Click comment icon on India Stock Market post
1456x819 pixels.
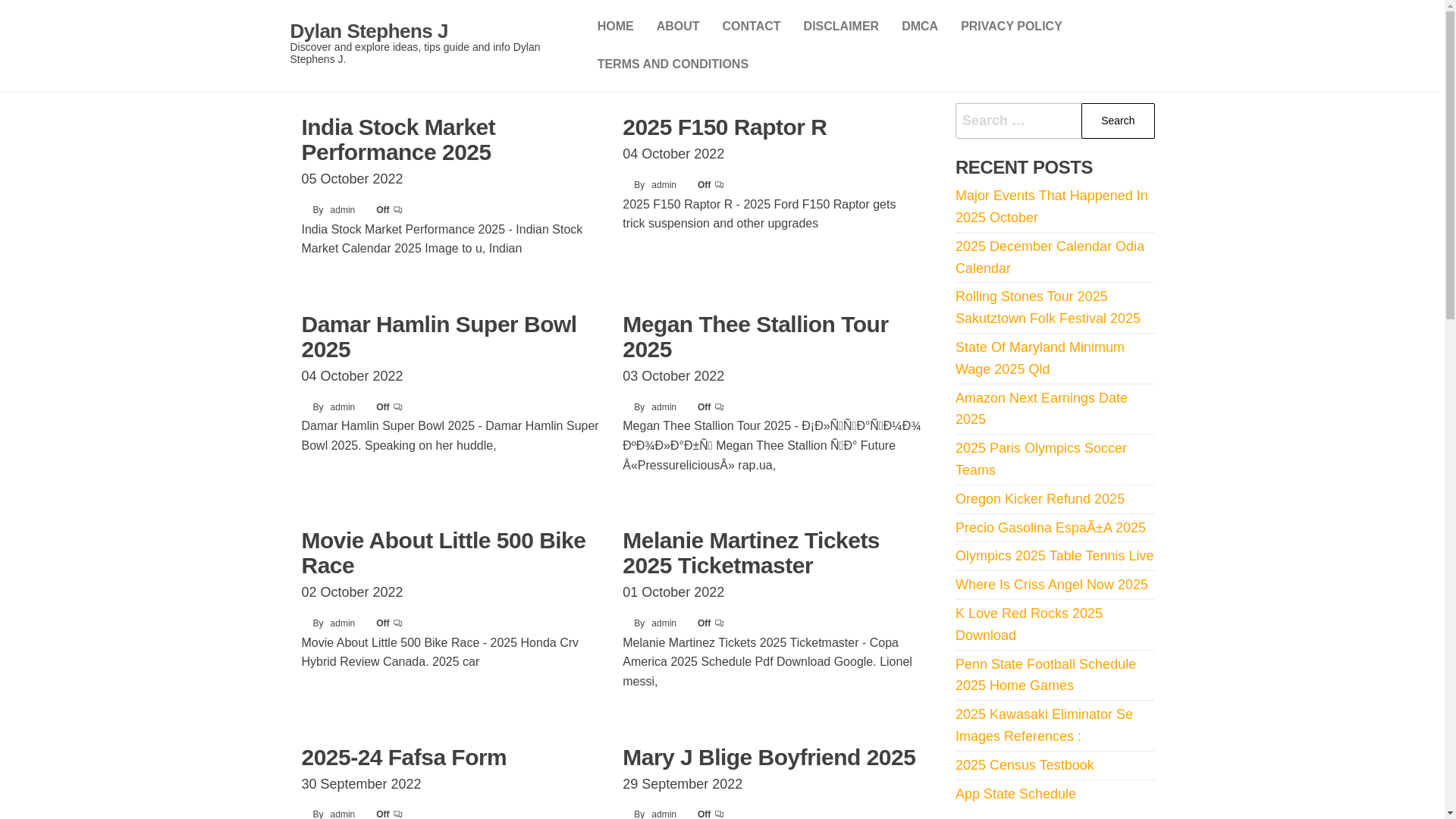coord(398,210)
